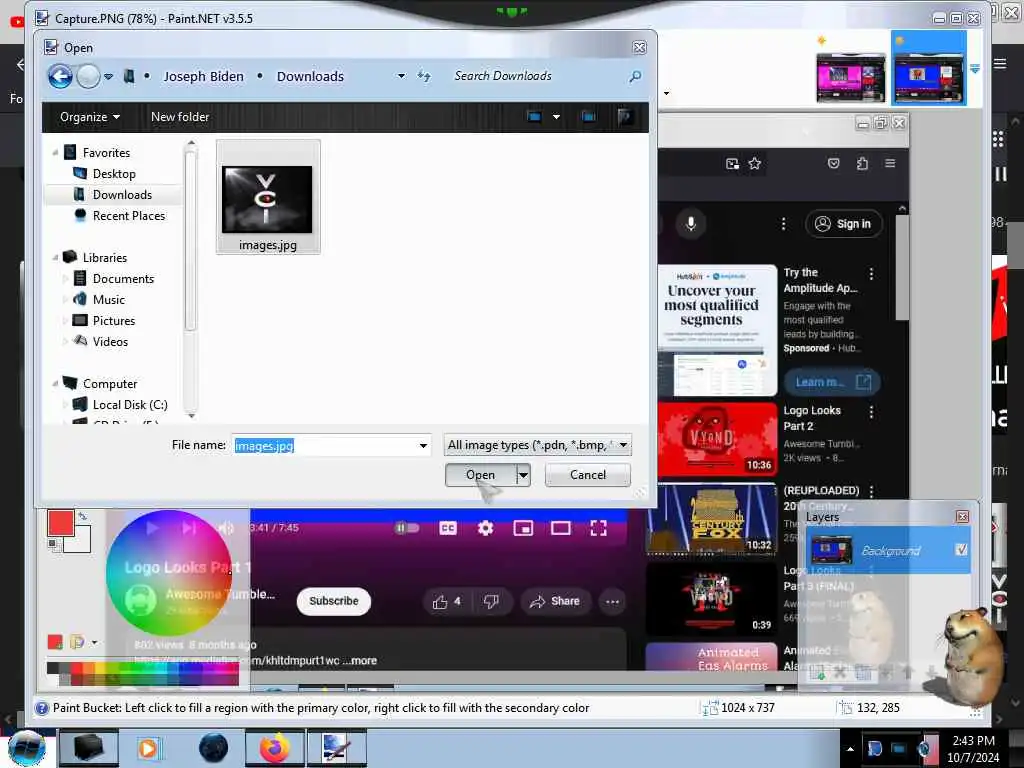The width and height of the screenshot is (1024, 768).
Task: Open Windows Media Player from taskbar
Action: 148,748
